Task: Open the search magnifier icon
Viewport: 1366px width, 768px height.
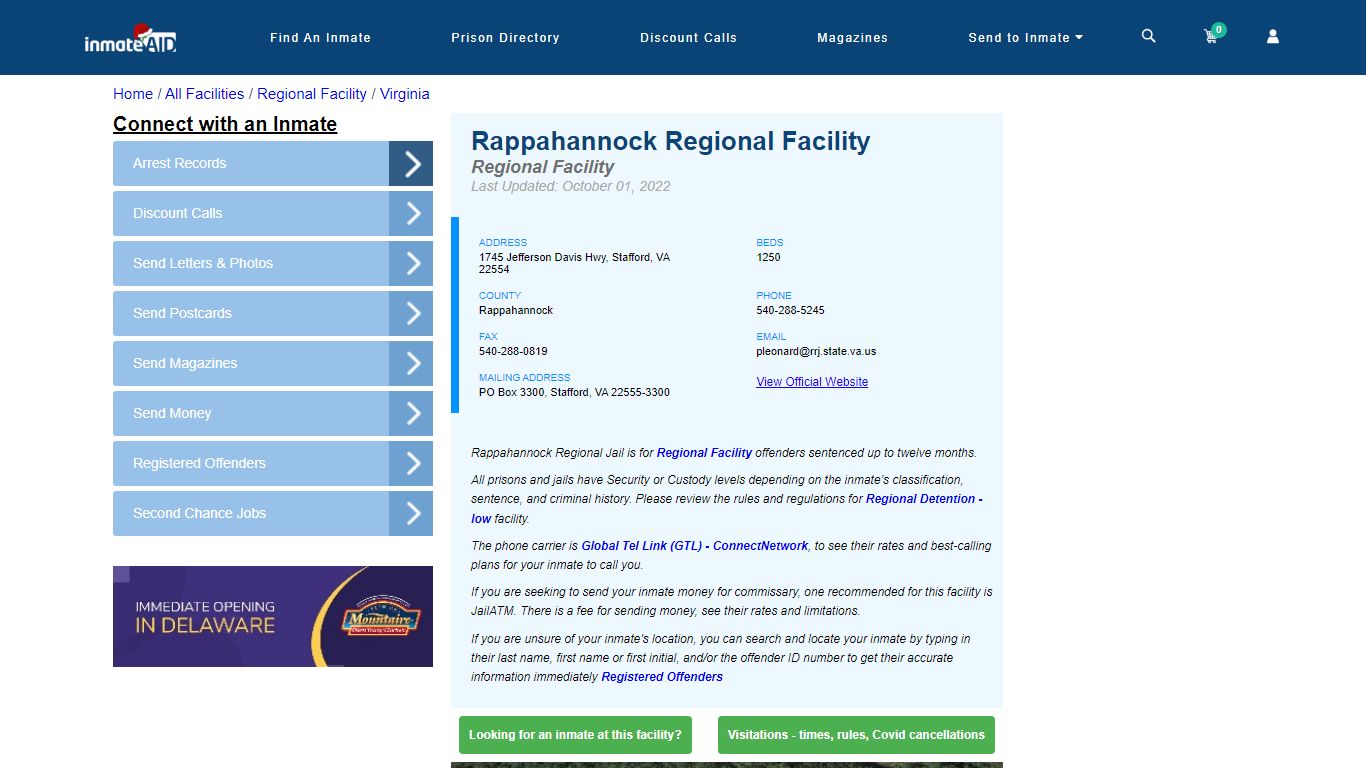Action: tap(1148, 36)
